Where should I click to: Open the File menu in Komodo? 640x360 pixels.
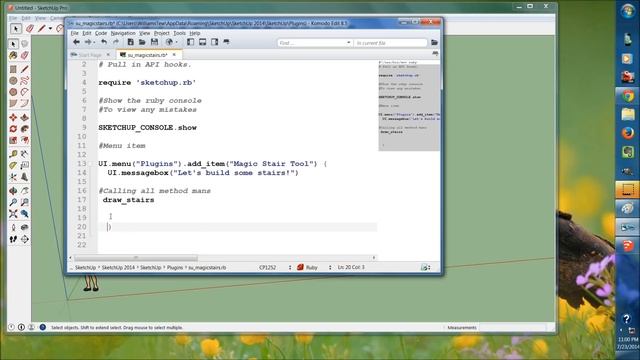74,33
